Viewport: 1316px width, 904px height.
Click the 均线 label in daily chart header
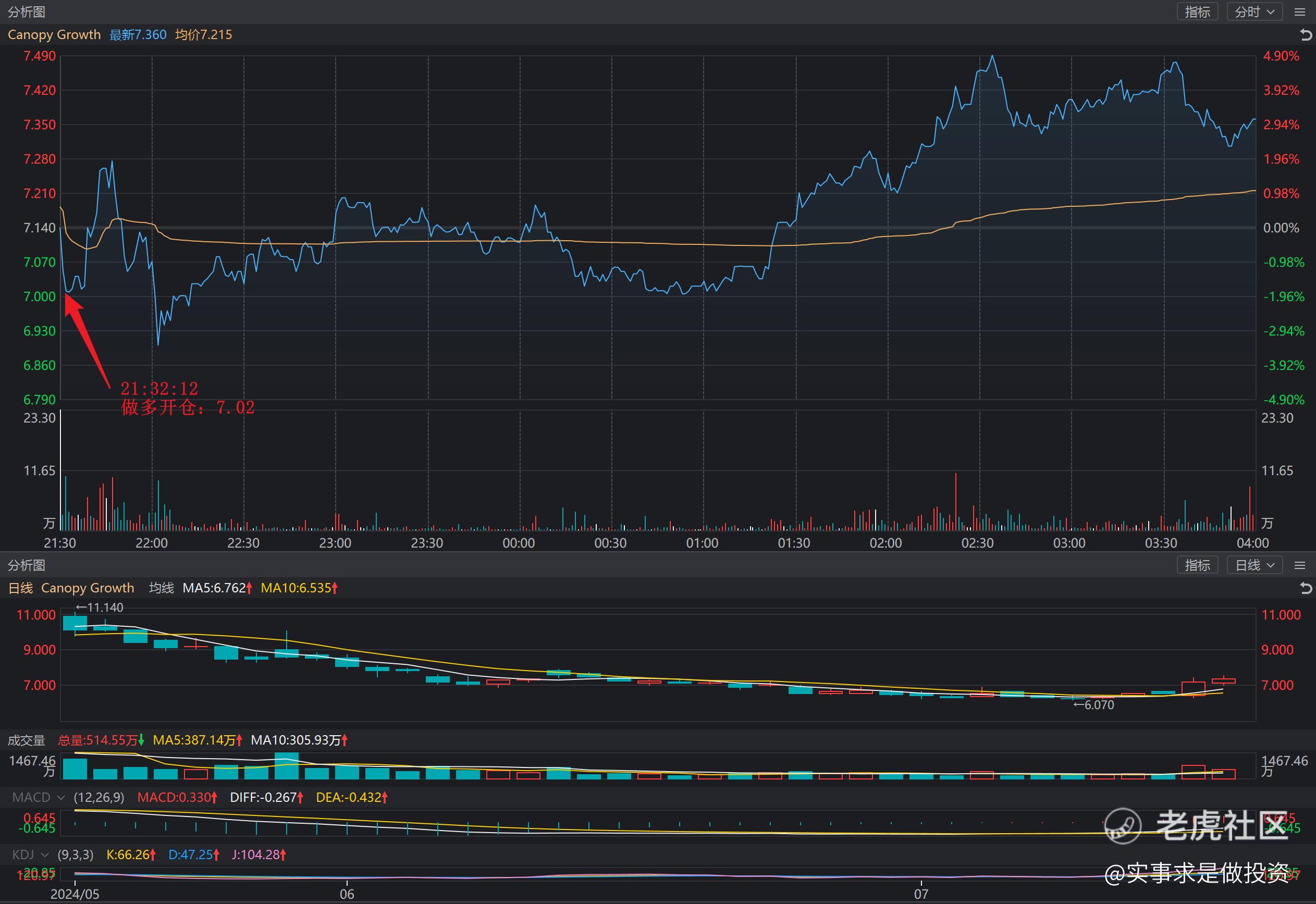click(162, 588)
